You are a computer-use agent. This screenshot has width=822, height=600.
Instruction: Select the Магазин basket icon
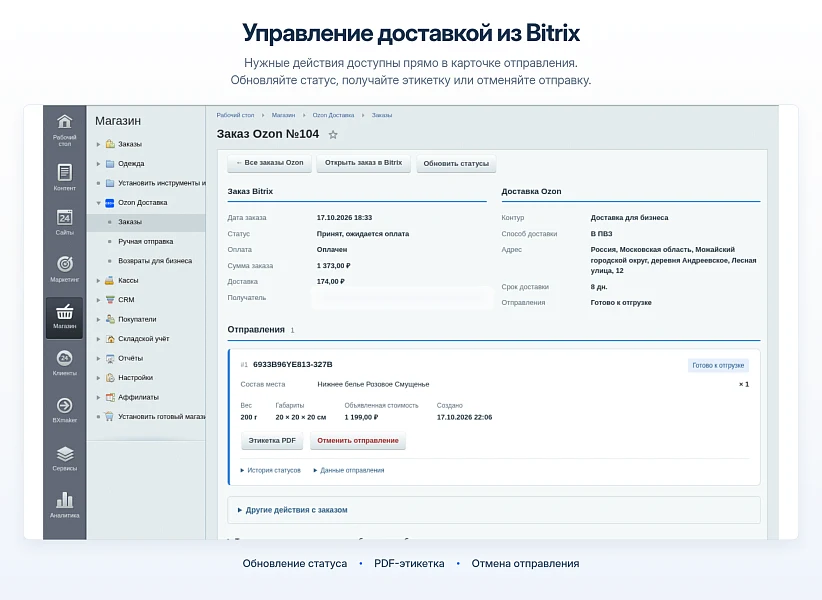(64, 311)
